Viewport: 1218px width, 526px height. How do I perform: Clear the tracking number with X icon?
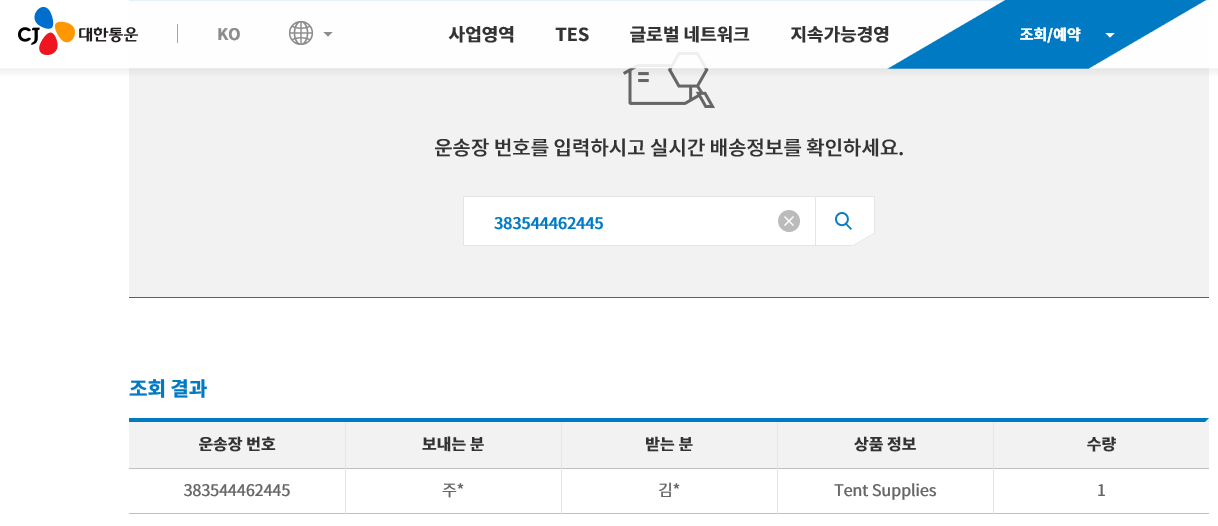pyautogui.click(x=789, y=221)
